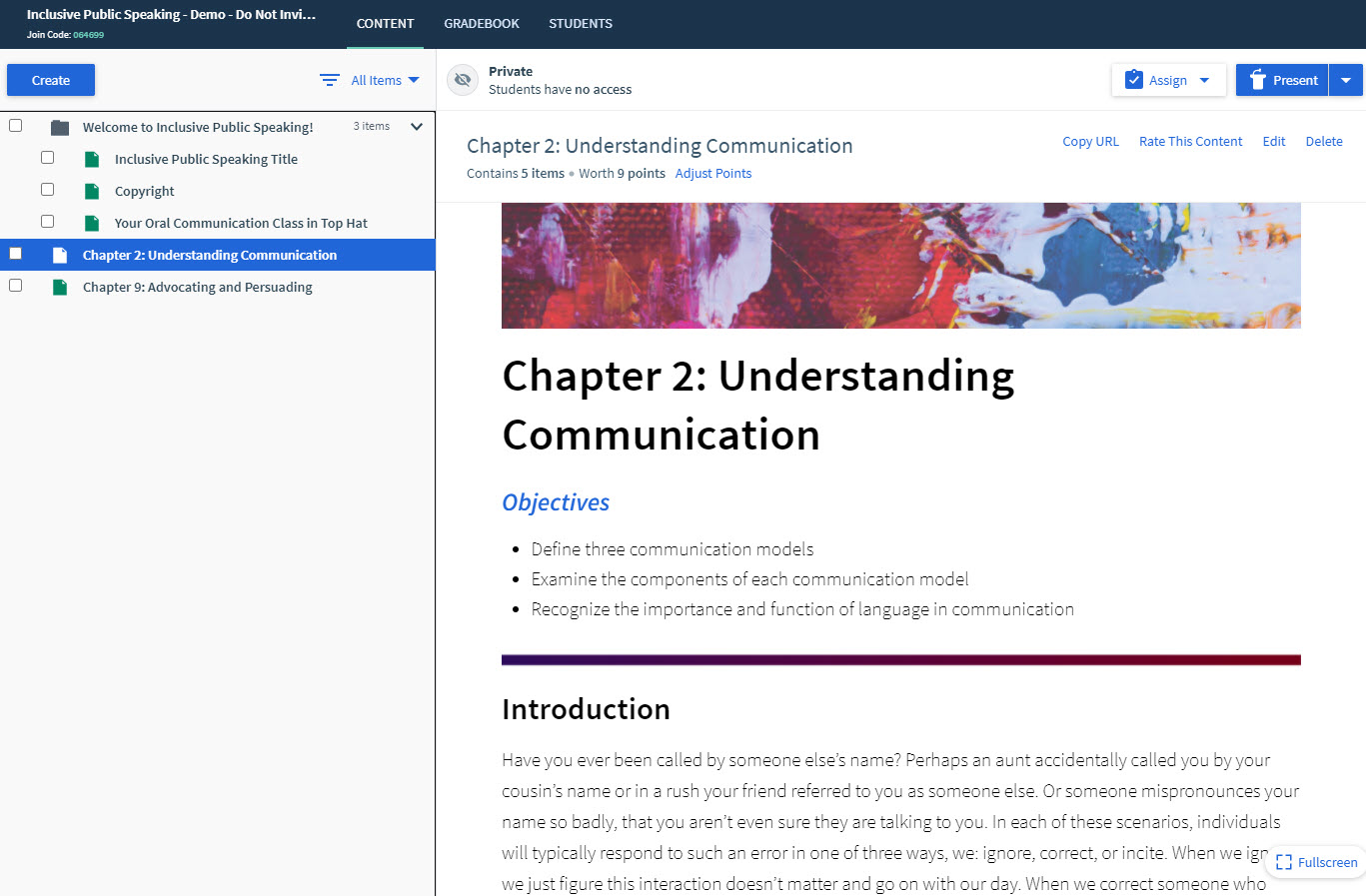
Task: Click the page icon for Your Oral Communication Class
Action: click(x=92, y=224)
